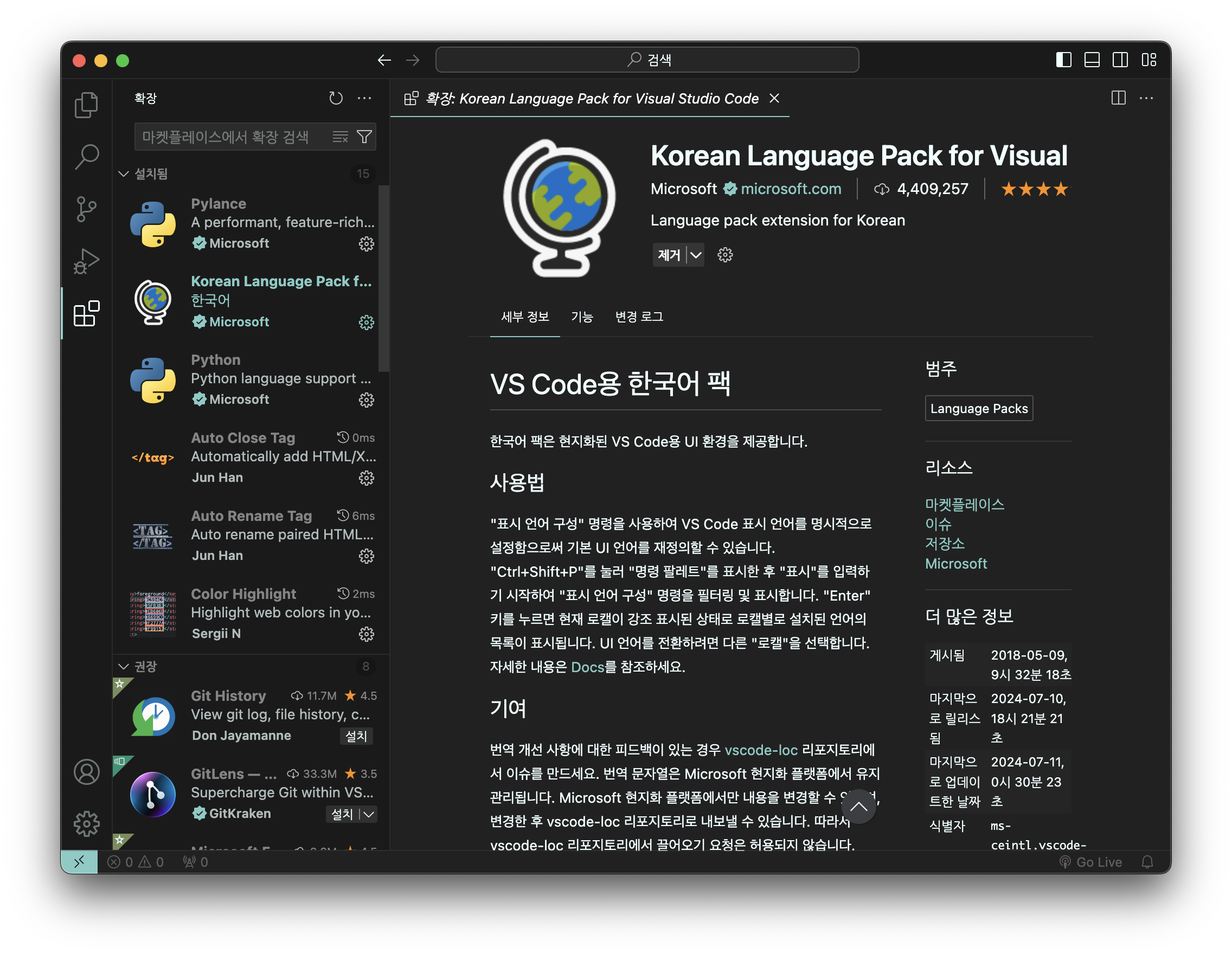Image resolution: width=1232 pixels, height=954 pixels.
Task: Collapse the 설치됨 installed section
Action: coord(124,173)
